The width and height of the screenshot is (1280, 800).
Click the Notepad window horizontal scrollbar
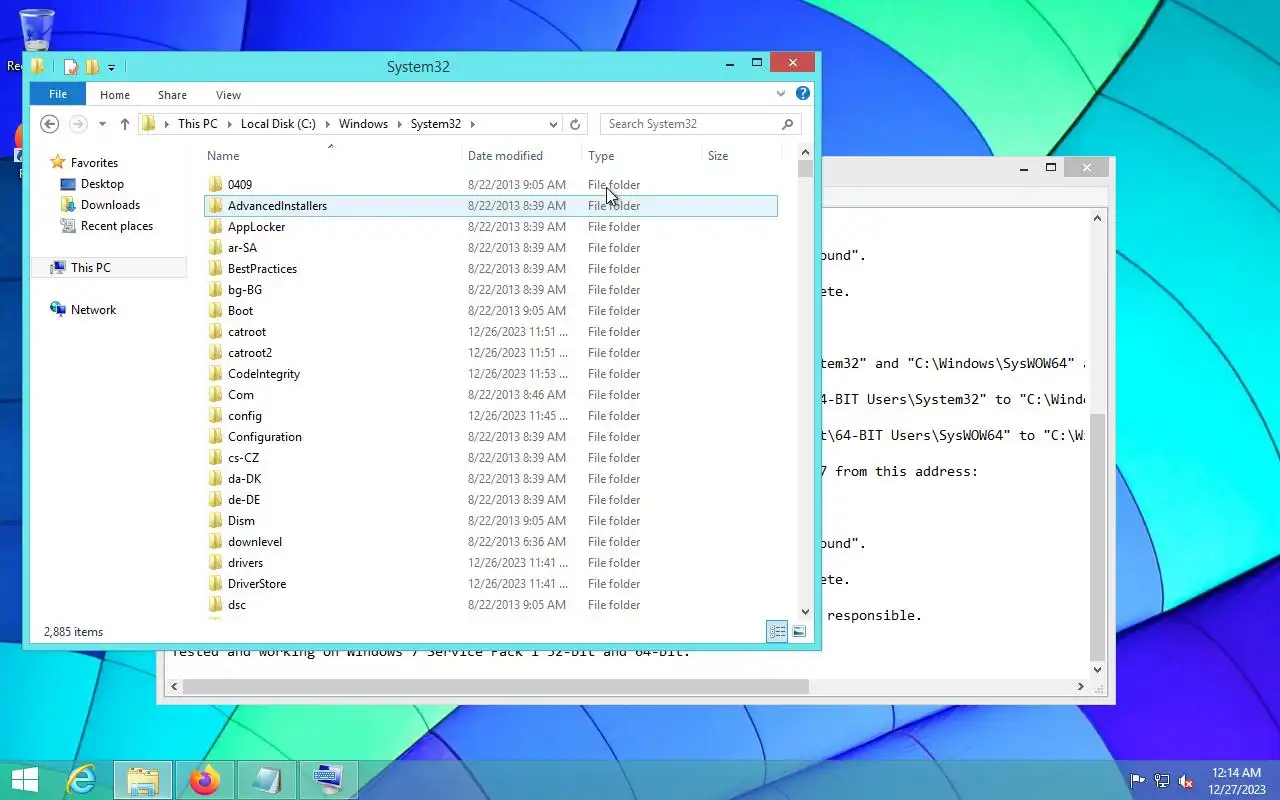click(x=628, y=687)
